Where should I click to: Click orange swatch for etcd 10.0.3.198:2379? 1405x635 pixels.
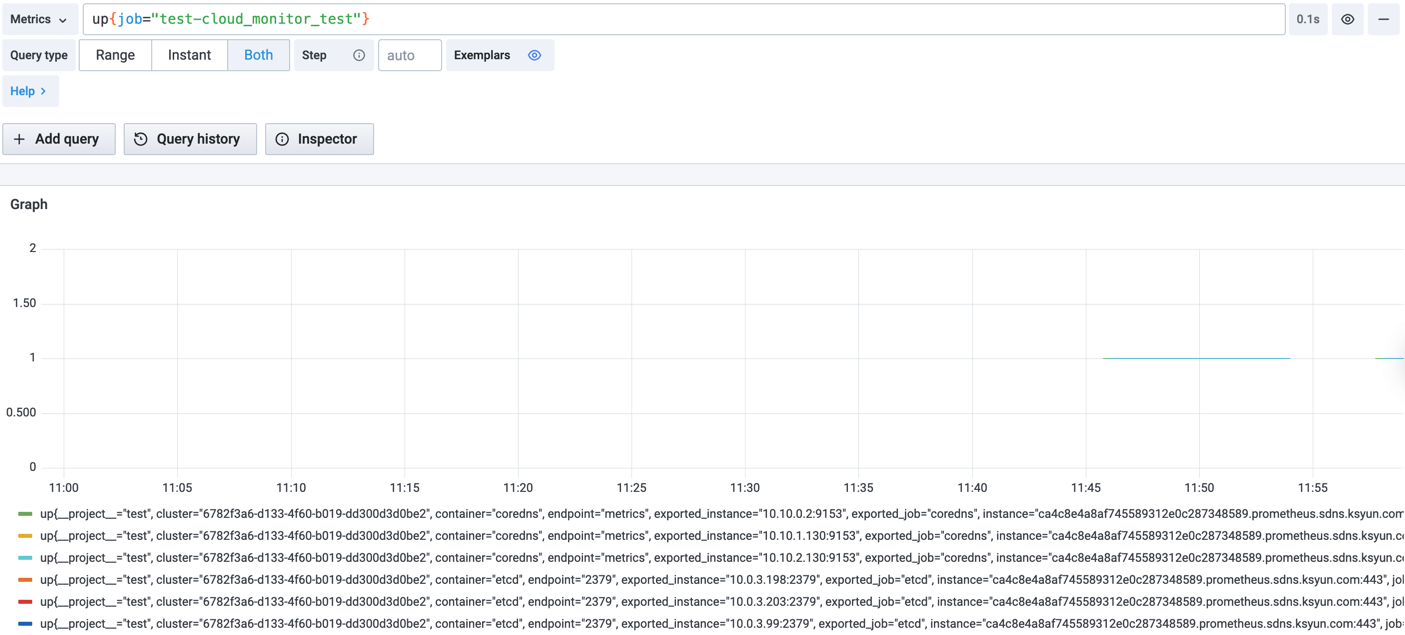tap(25, 580)
